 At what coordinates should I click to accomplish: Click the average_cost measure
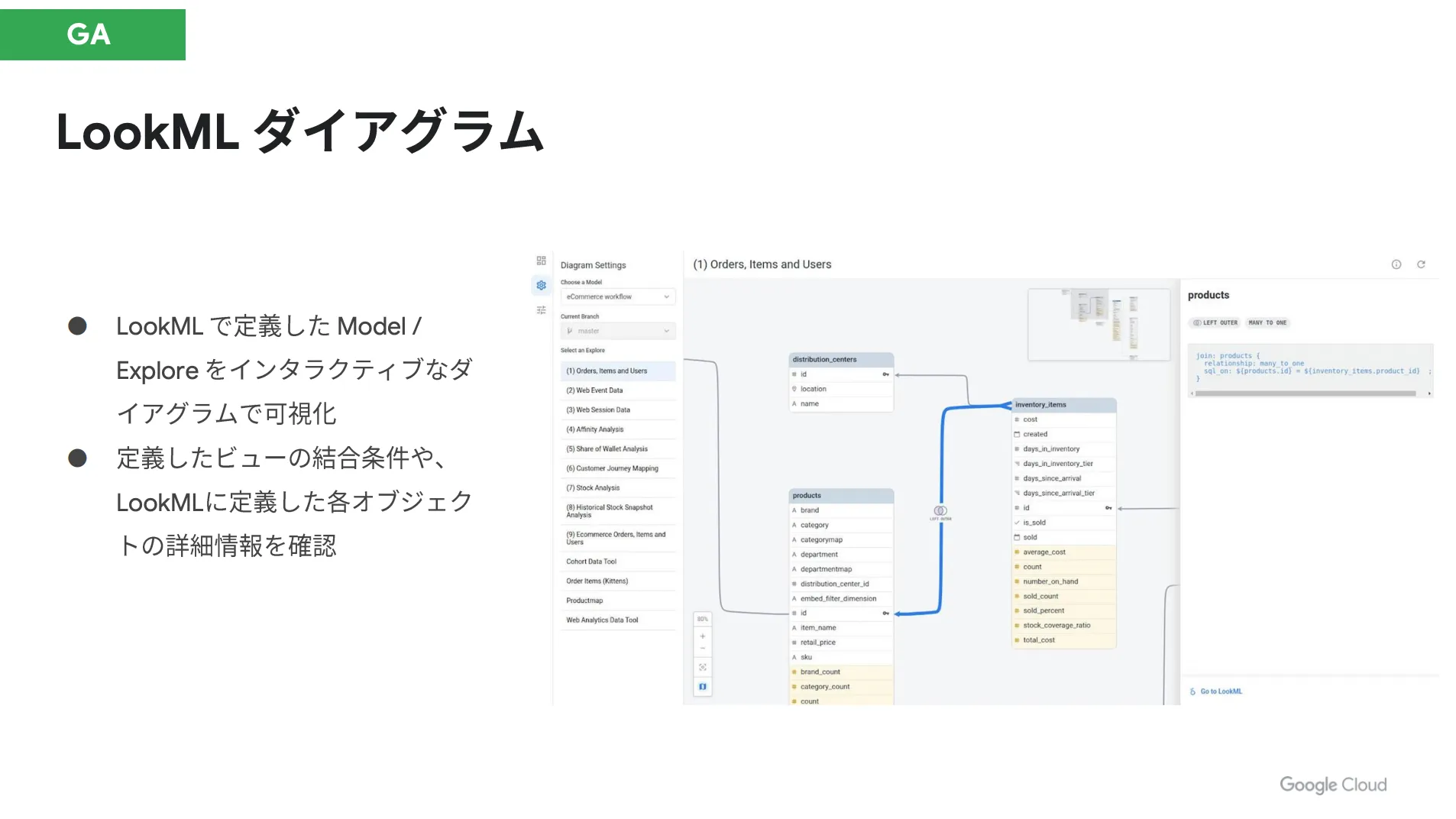[x=1064, y=552]
